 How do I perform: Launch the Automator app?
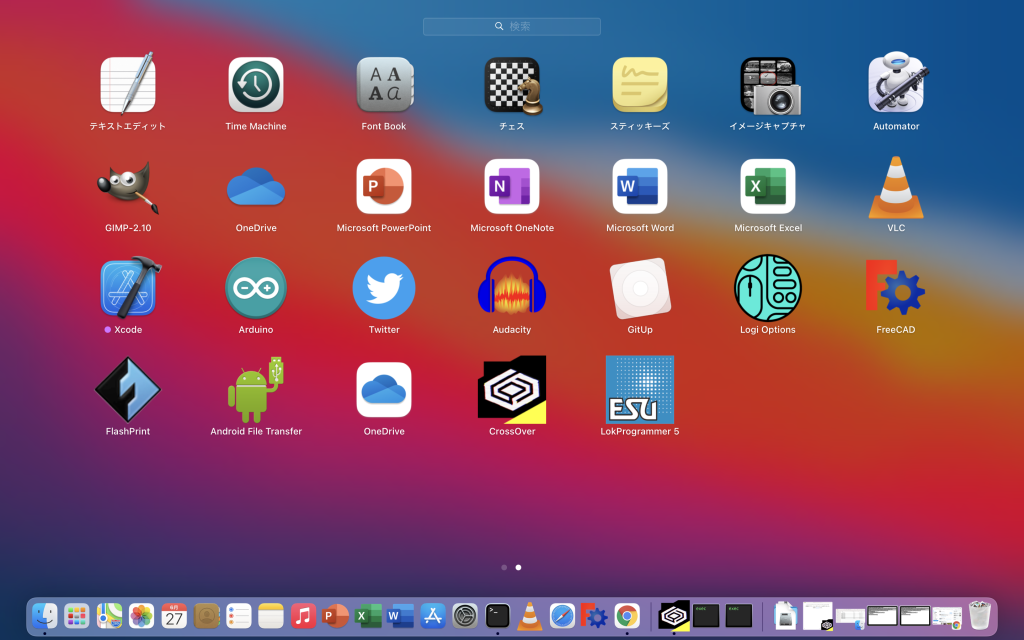(x=896, y=85)
